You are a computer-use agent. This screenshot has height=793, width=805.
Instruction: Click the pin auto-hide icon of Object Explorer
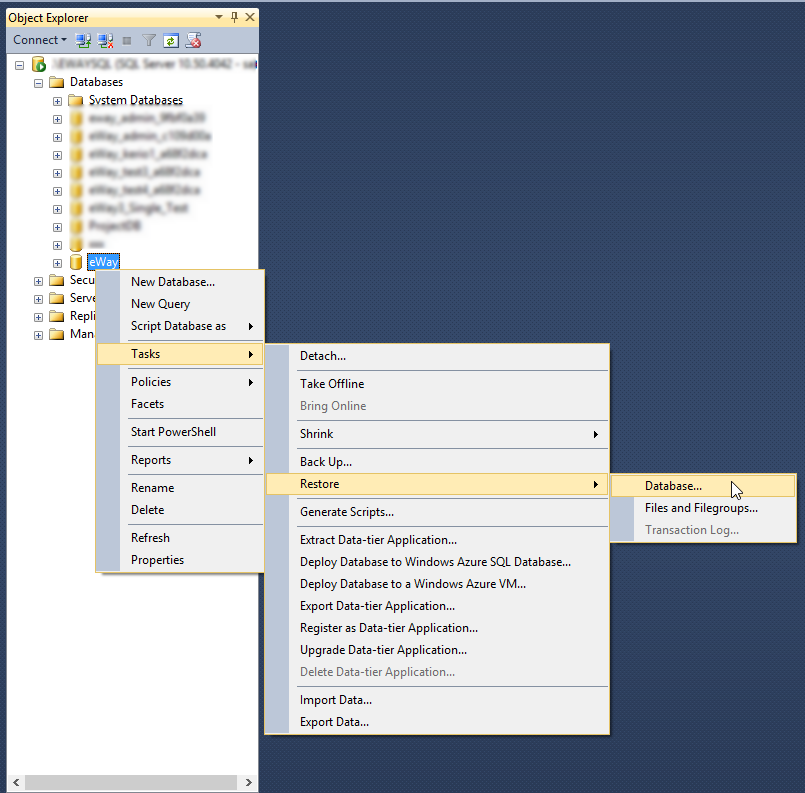point(235,17)
